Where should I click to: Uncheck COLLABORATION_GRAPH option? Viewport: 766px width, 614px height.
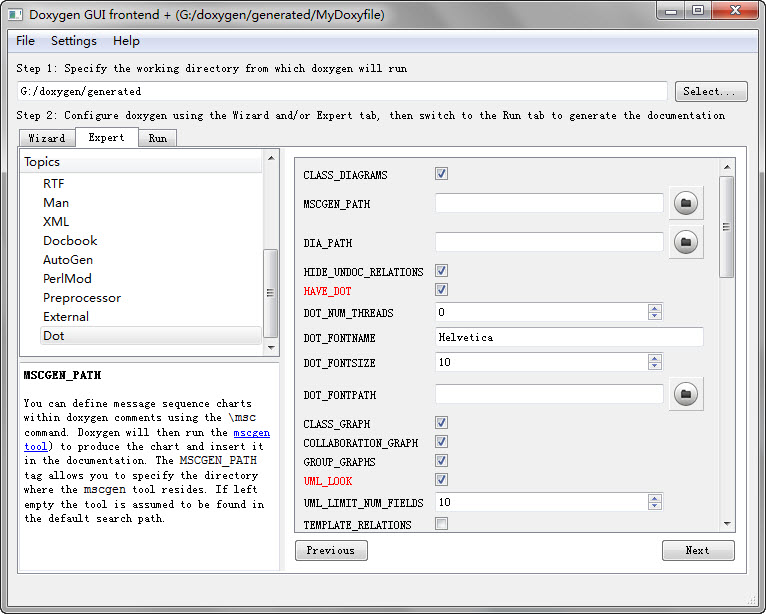[x=441, y=442]
